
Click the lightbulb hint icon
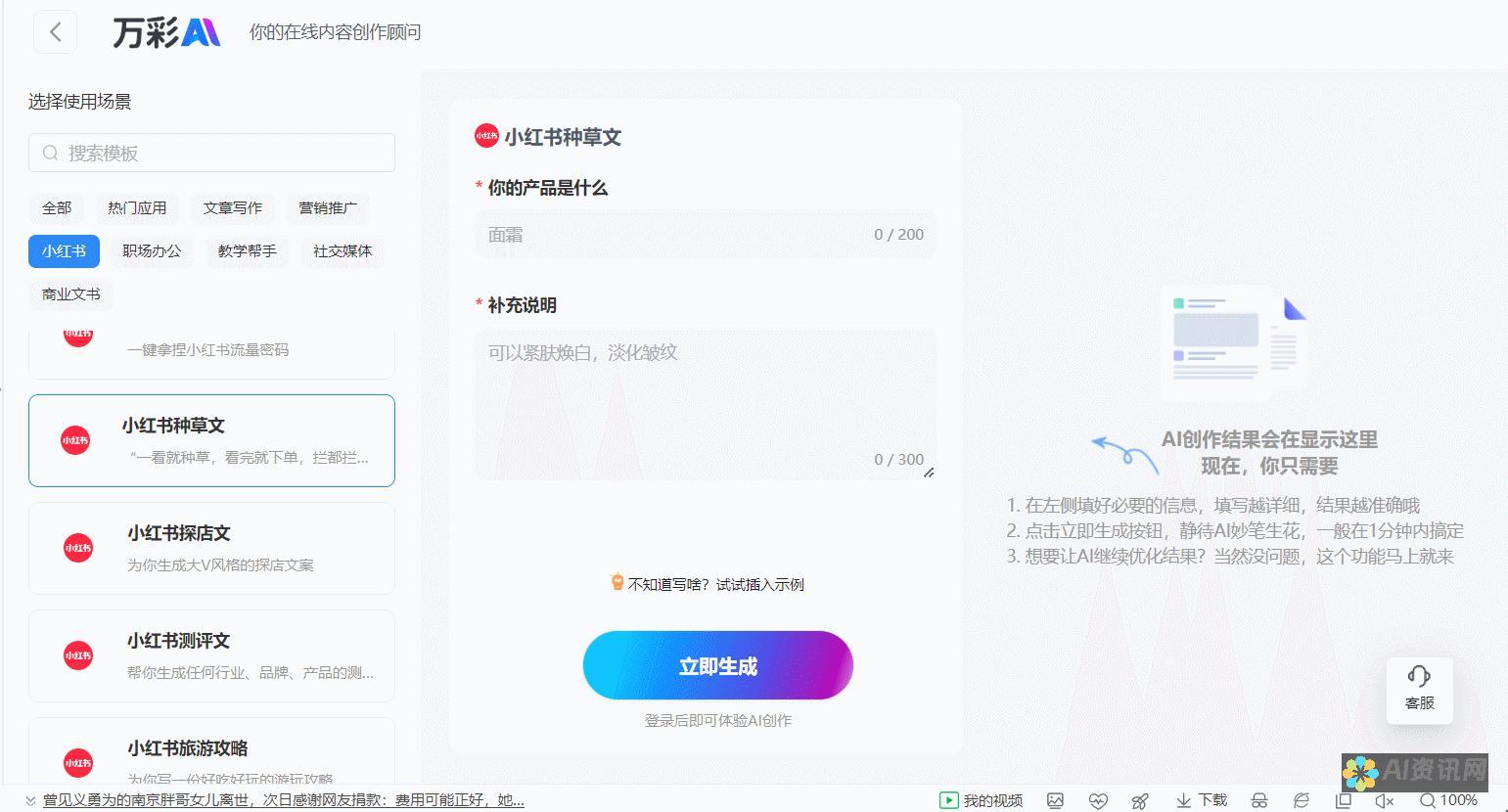tap(617, 582)
